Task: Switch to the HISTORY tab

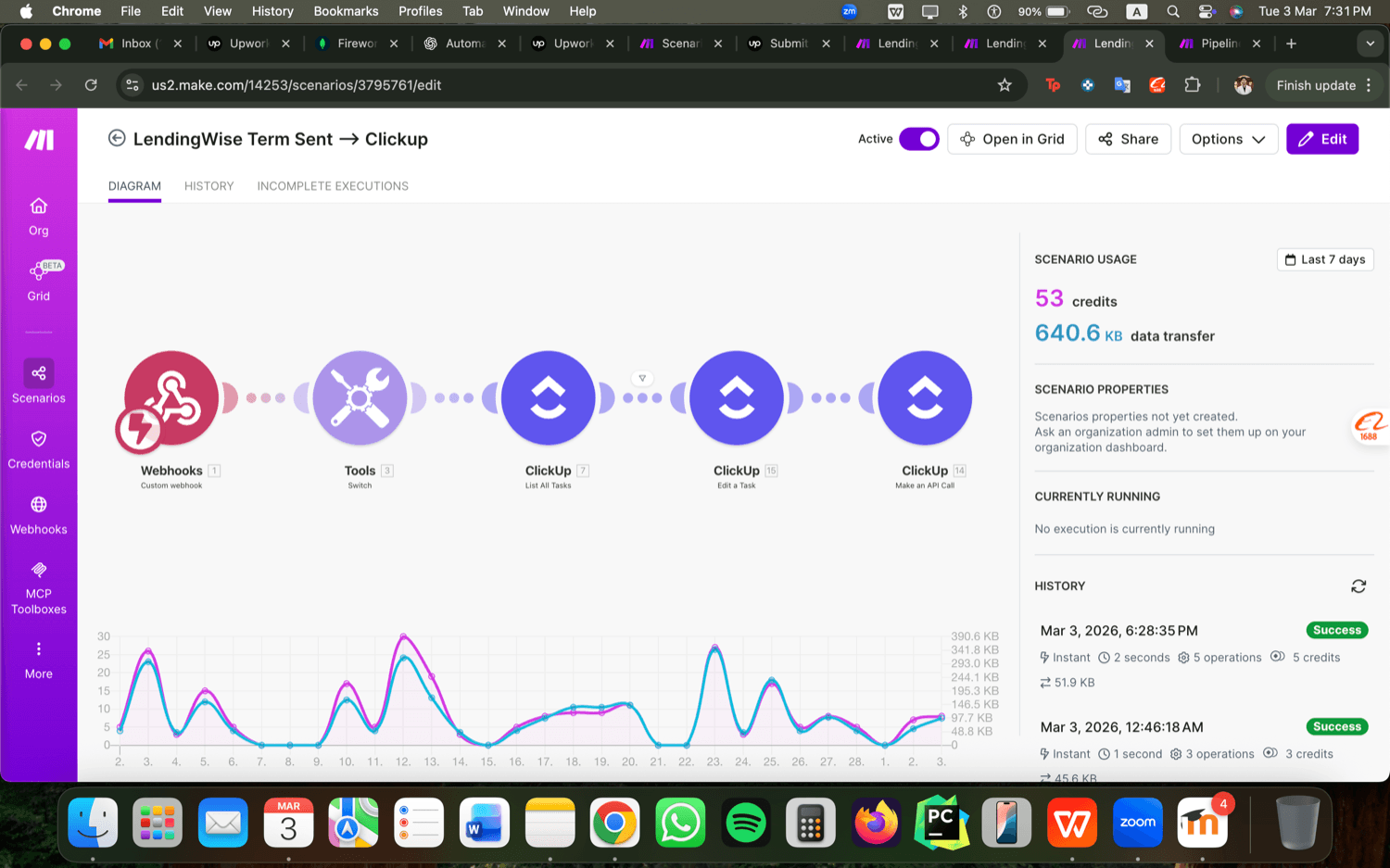Action: (208, 186)
